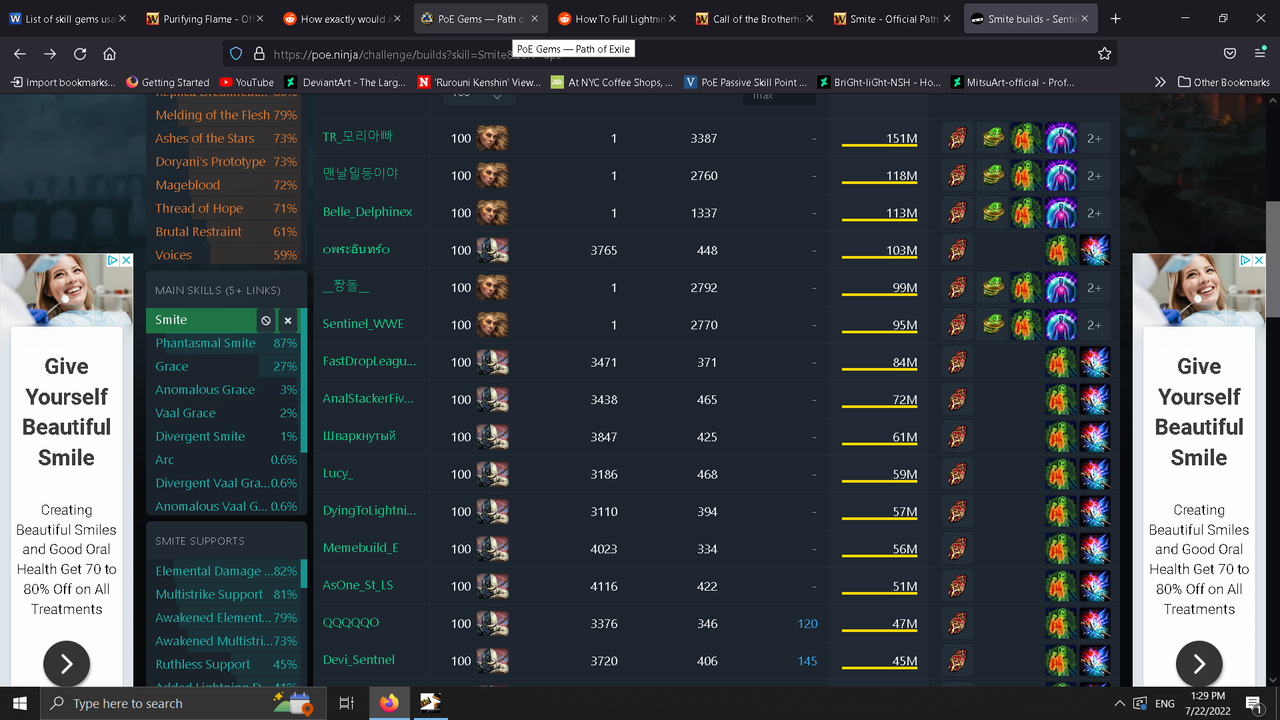Switch to the Purifying Flame browser tab
1280x720 pixels.
(208, 19)
